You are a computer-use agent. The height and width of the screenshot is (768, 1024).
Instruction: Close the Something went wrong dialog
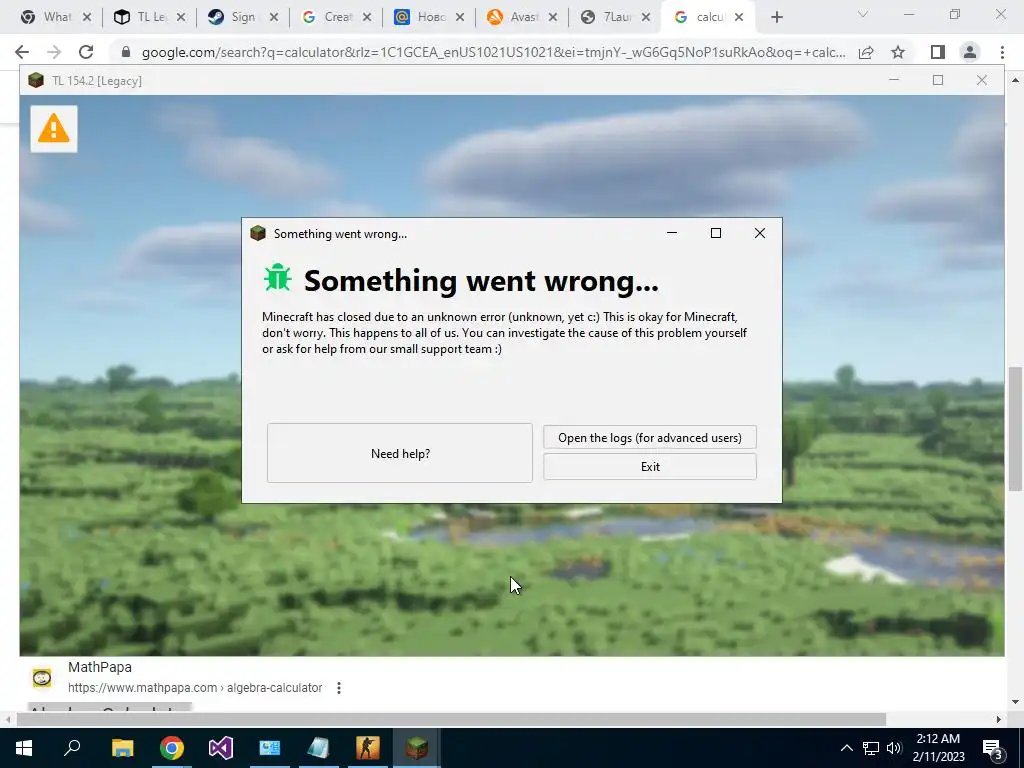coord(760,233)
